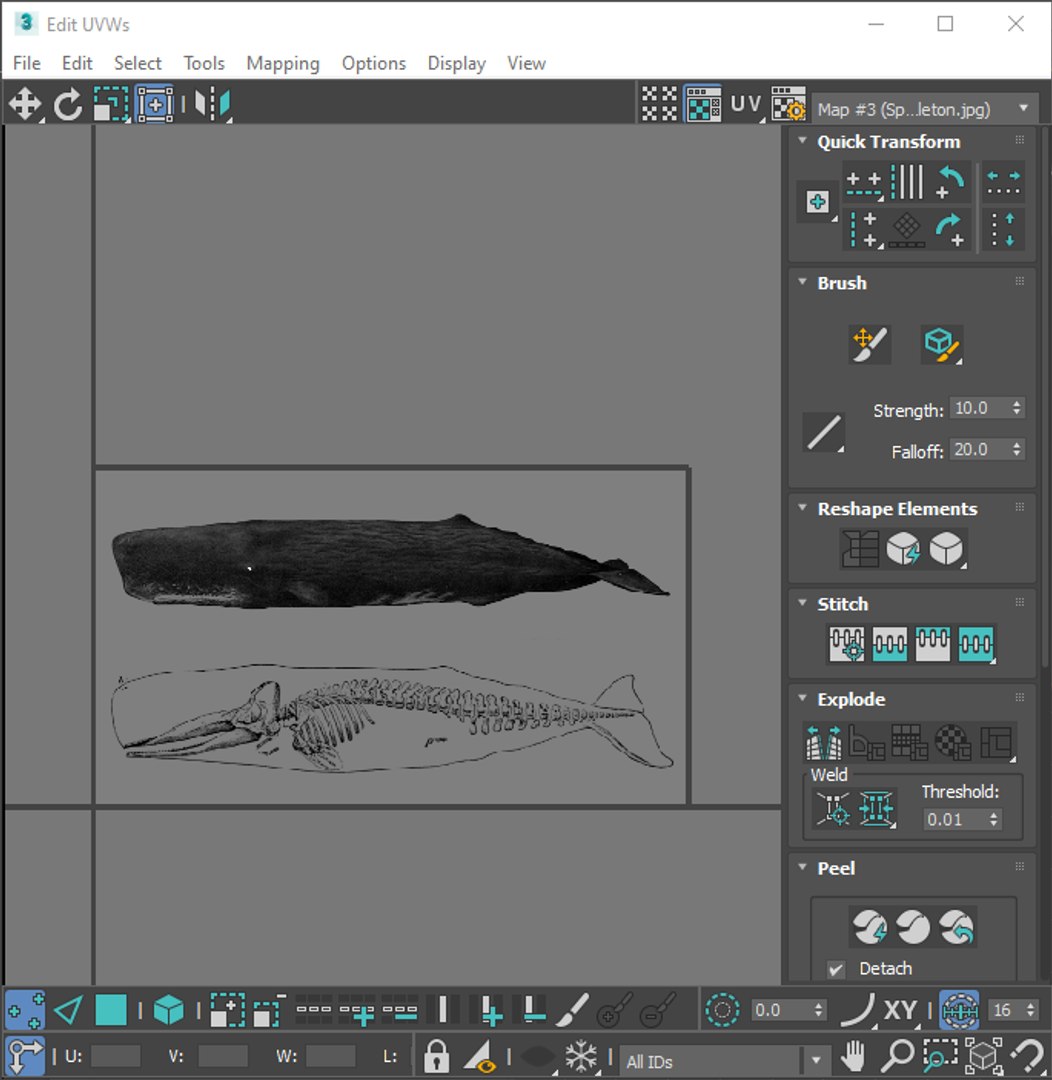Toggle show active map in dialog
Viewport: 1052px width, 1080px height.
pos(703,105)
